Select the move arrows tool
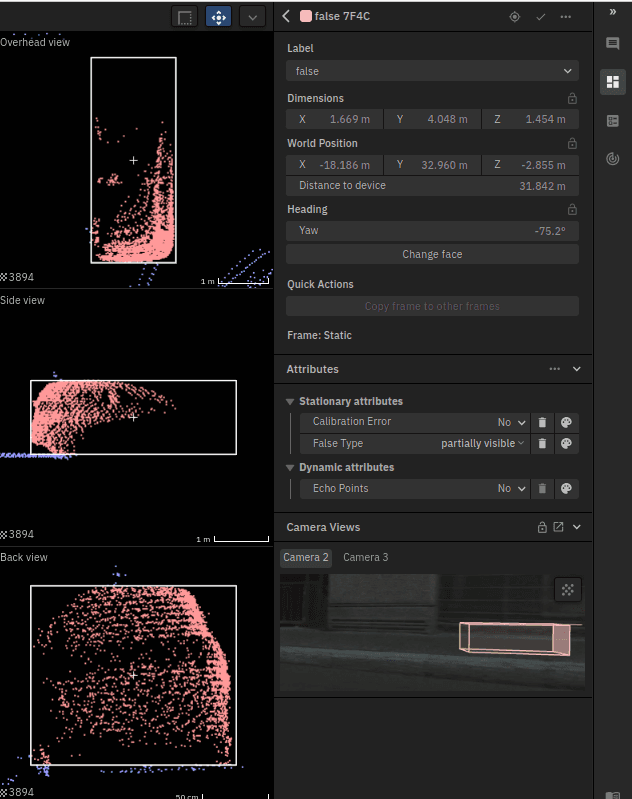This screenshot has height=799, width=632. coord(219,17)
